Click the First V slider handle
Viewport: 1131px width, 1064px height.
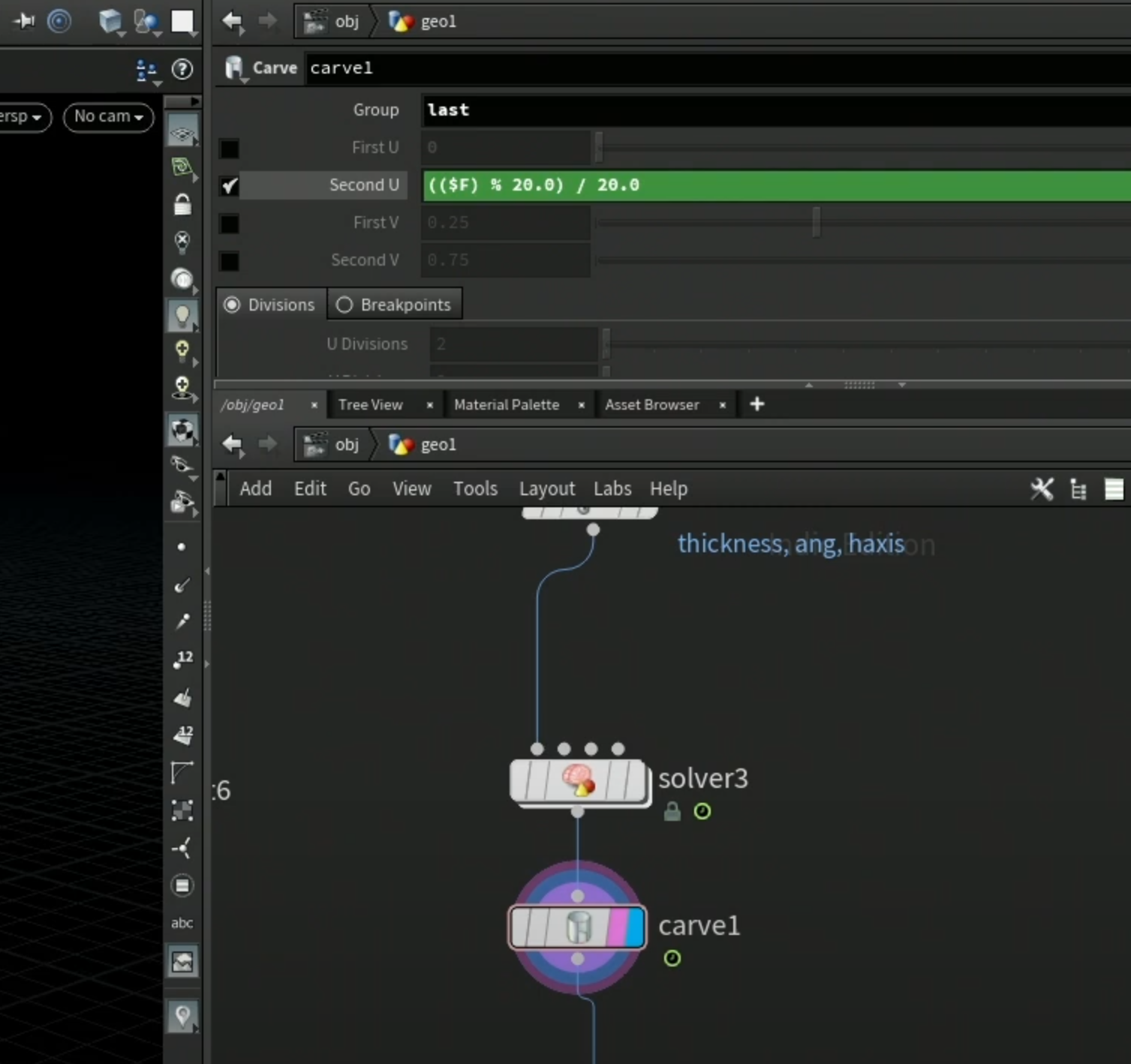coord(817,222)
